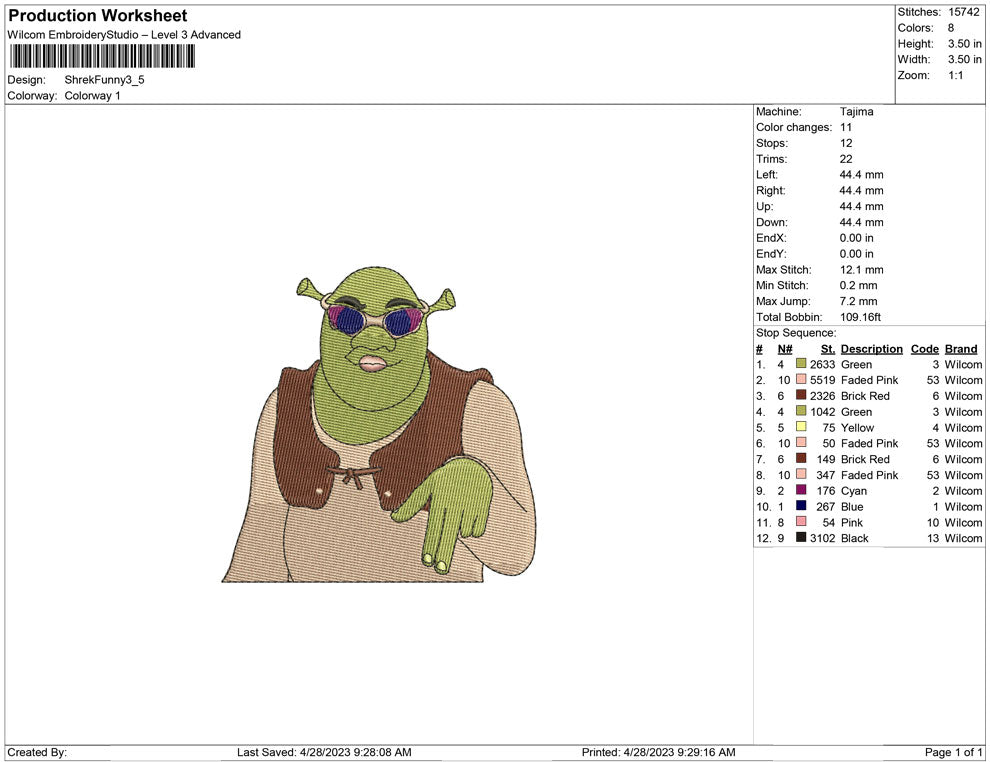
Task: Click the Yellow description in stop 5
Action: 857,427
